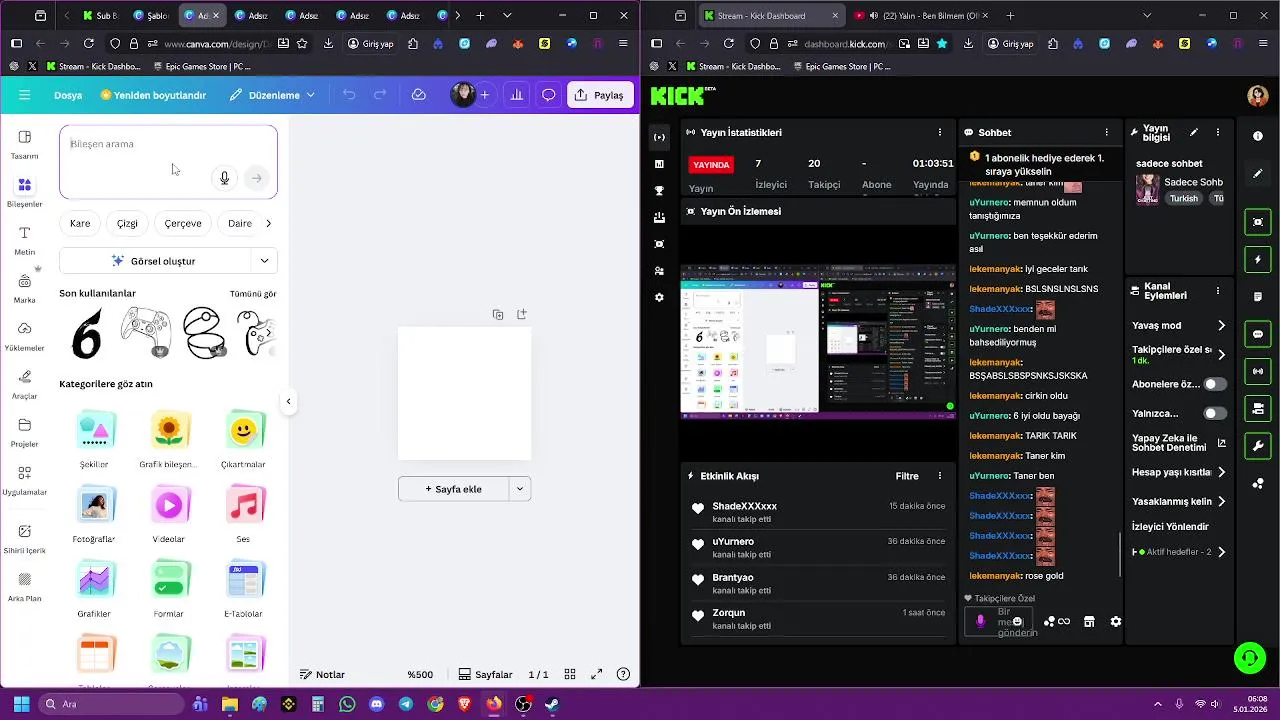Open Araçlar tools panel in Canva
This screenshot has width=1280, height=720.
pos(25,384)
